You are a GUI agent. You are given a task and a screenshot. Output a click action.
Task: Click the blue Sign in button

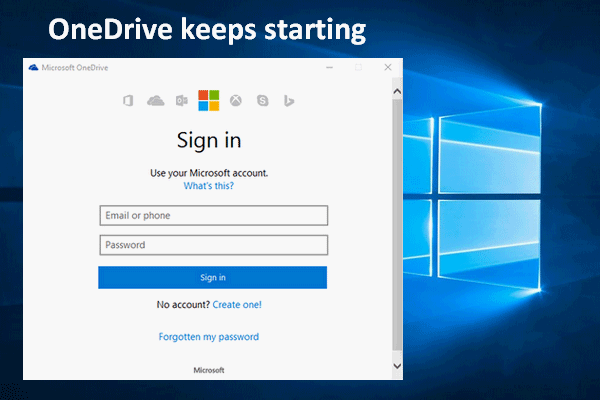[212, 278]
